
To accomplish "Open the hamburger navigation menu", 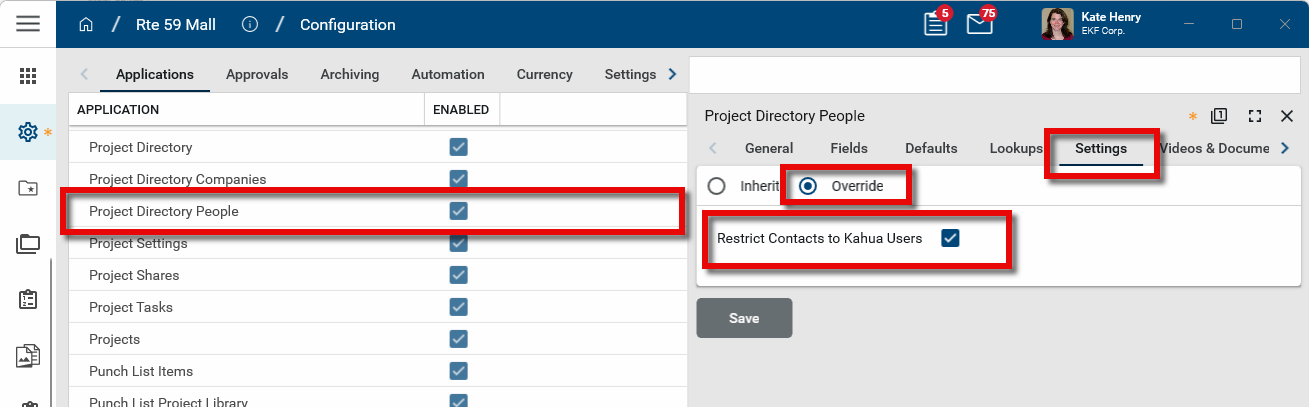I will (x=28, y=24).
